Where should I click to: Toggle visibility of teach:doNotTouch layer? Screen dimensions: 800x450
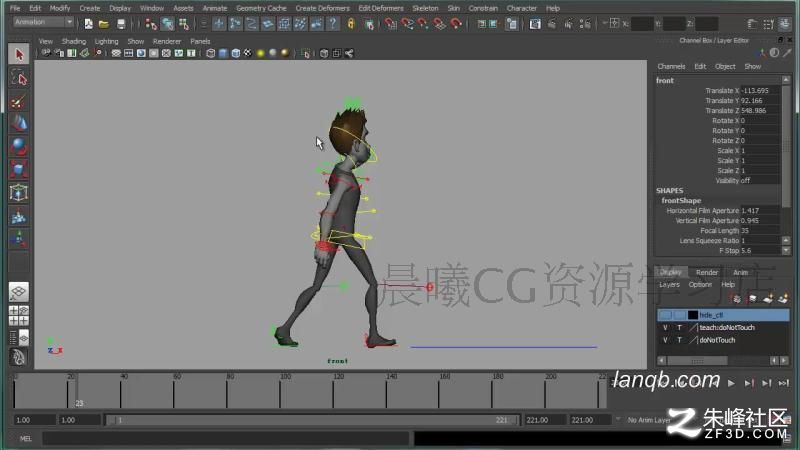[x=665, y=328]
